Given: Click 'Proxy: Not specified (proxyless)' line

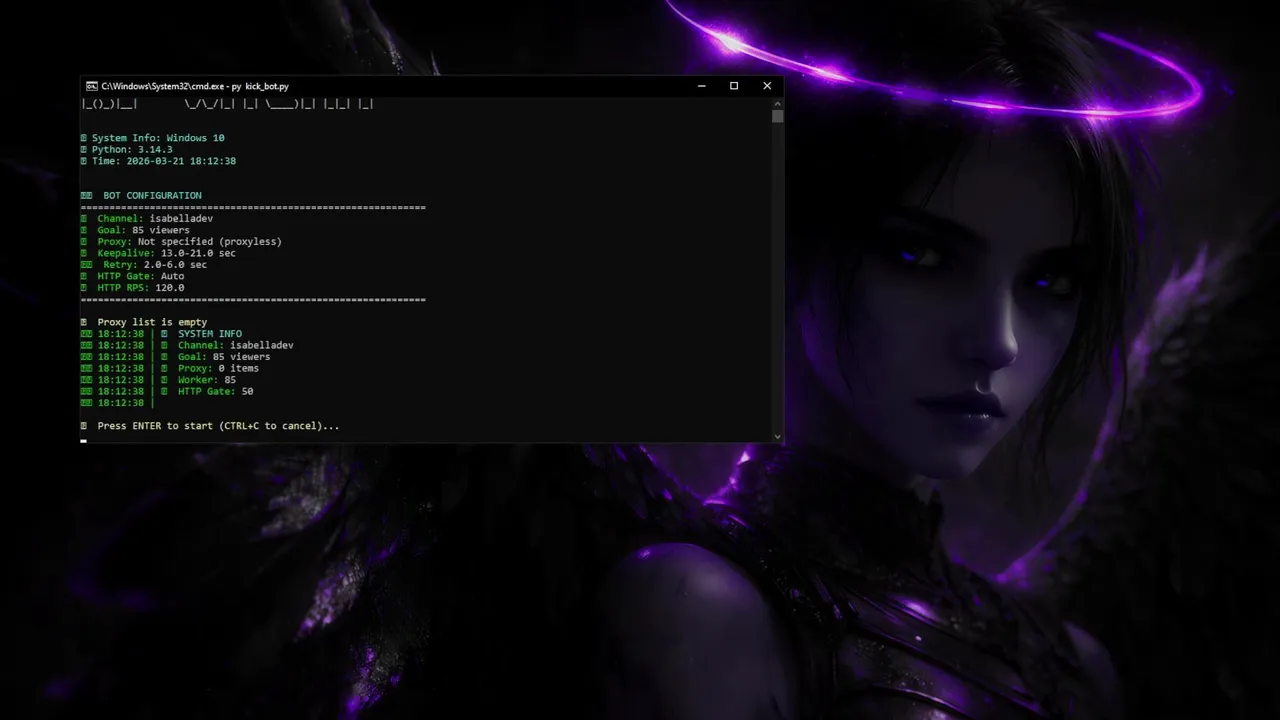Looking at the screenshot, I should pyautogui.click(x=182, y=242).
